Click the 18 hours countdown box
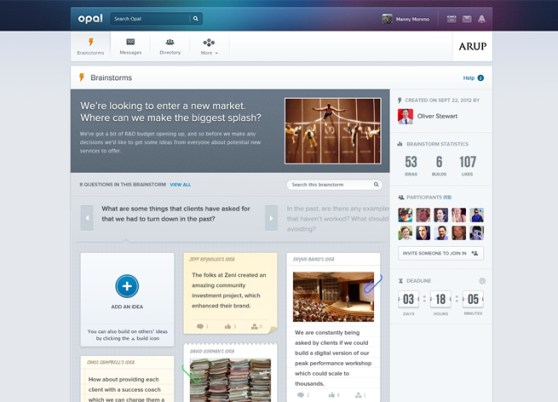 [441, 299]
